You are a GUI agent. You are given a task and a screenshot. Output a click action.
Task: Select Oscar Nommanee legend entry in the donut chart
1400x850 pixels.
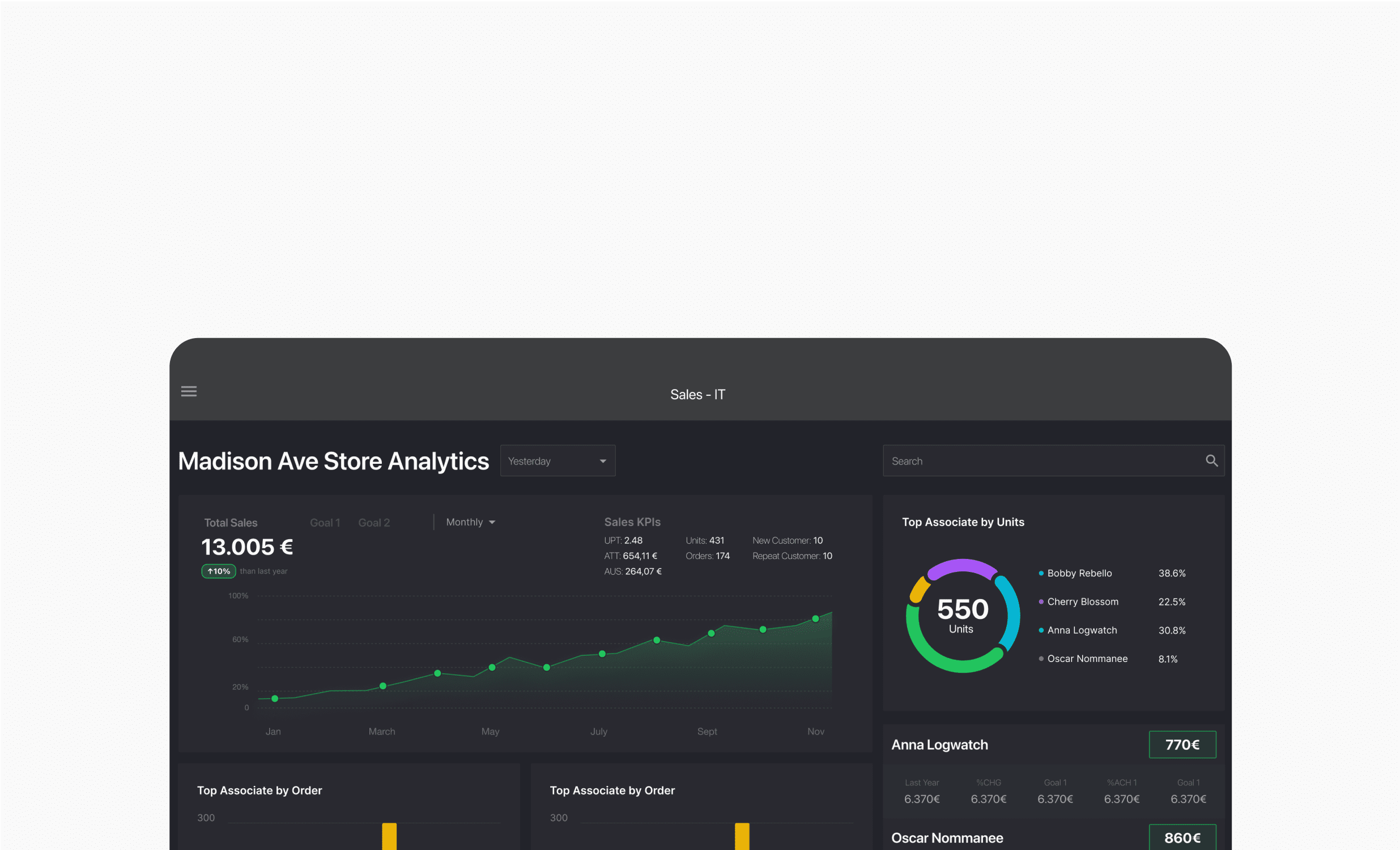pos(1083,659)
